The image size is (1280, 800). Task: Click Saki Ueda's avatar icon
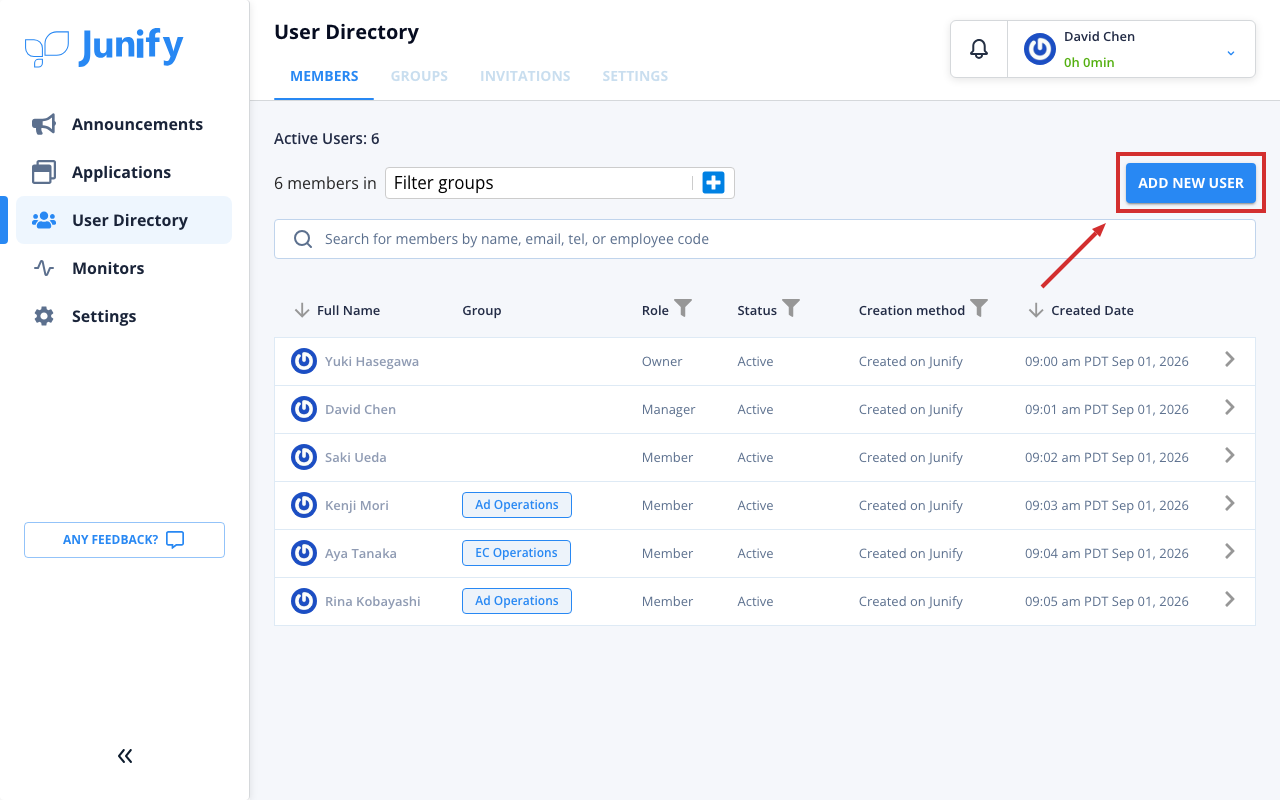tap(304, 457)
